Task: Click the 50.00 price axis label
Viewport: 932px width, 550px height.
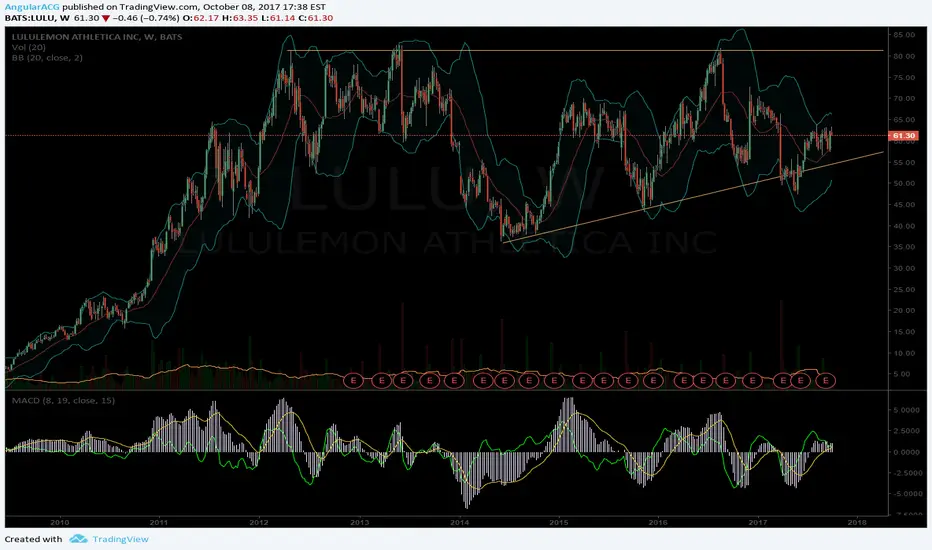Action: point(903,184)
